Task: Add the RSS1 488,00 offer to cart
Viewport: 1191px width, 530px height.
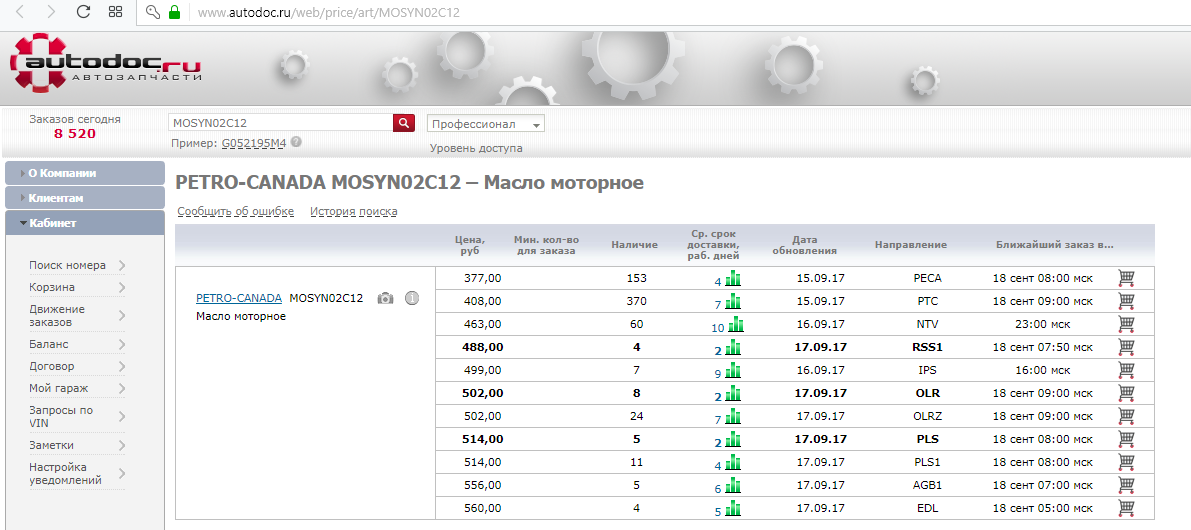Action: pos(1126,347)
